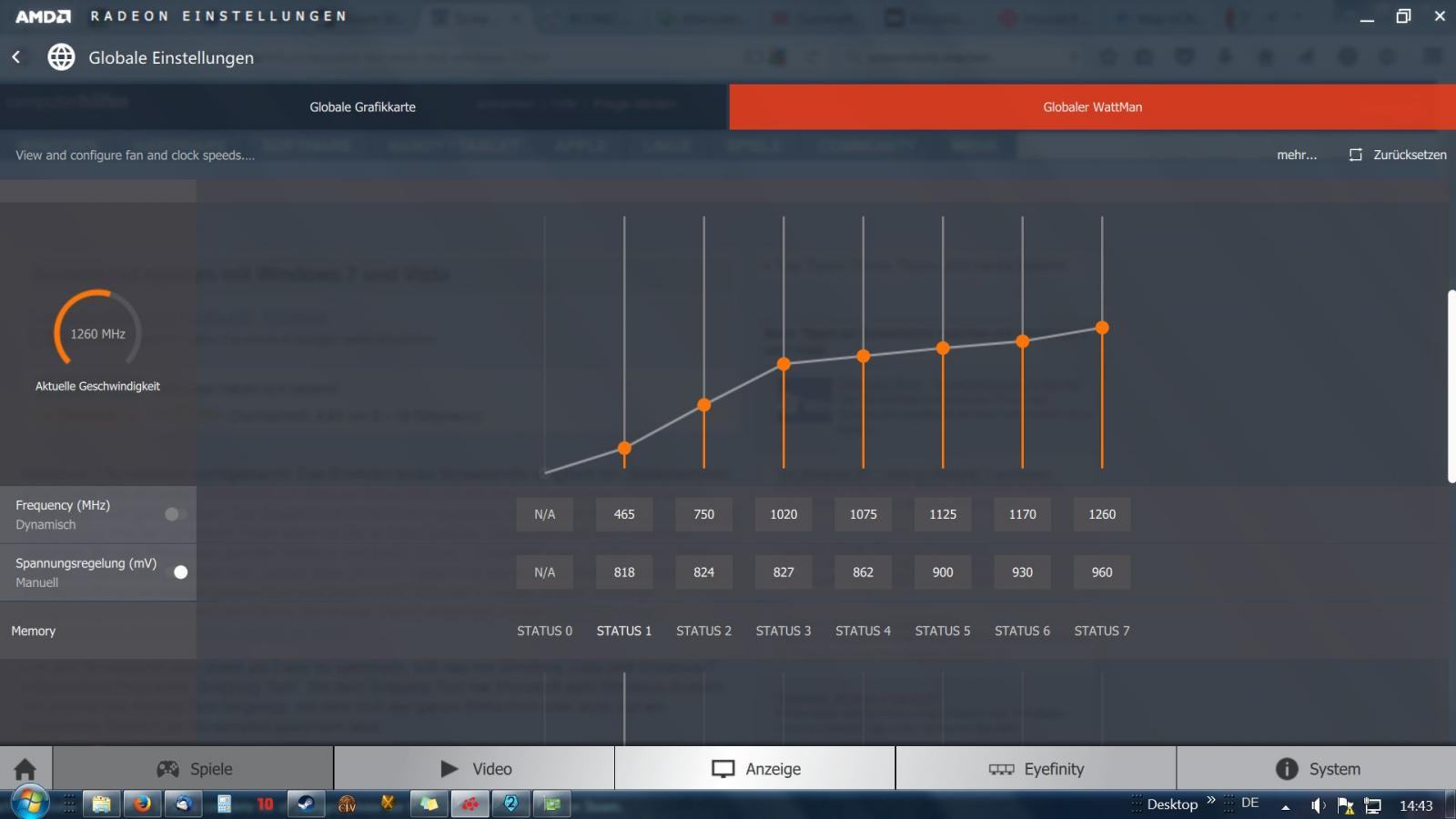Select the Globaler WattMan tab

coord(1092,106)
